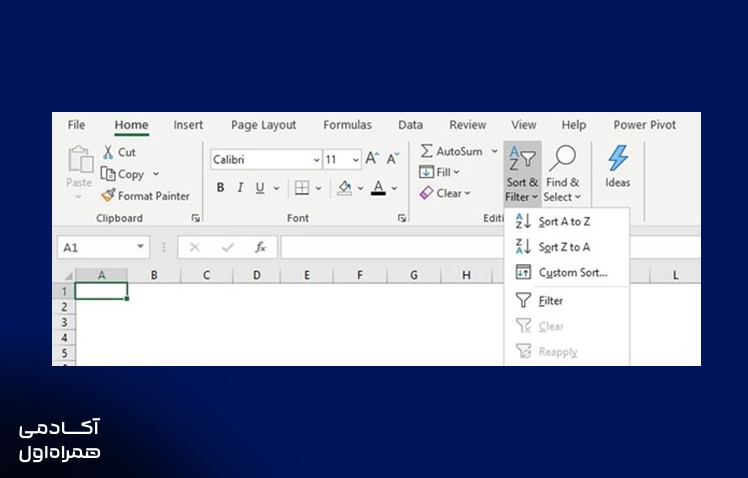Select column G header
748x478 pixels.
414,275
